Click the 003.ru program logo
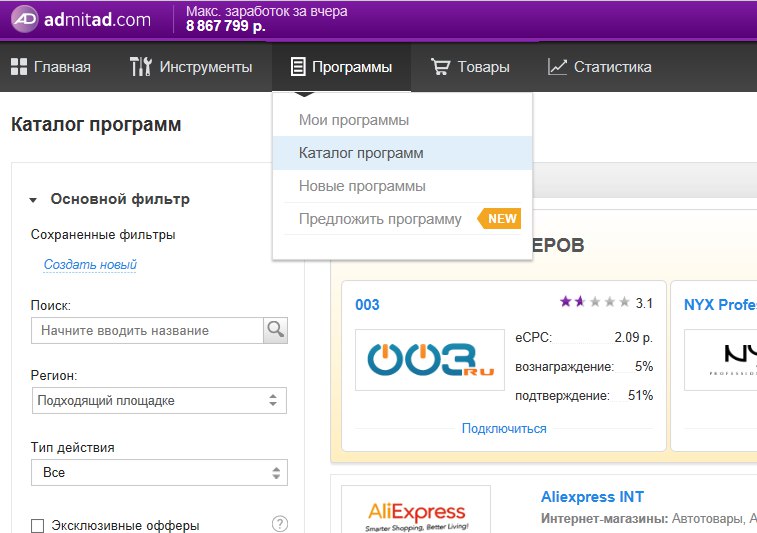 click(430, 359)
